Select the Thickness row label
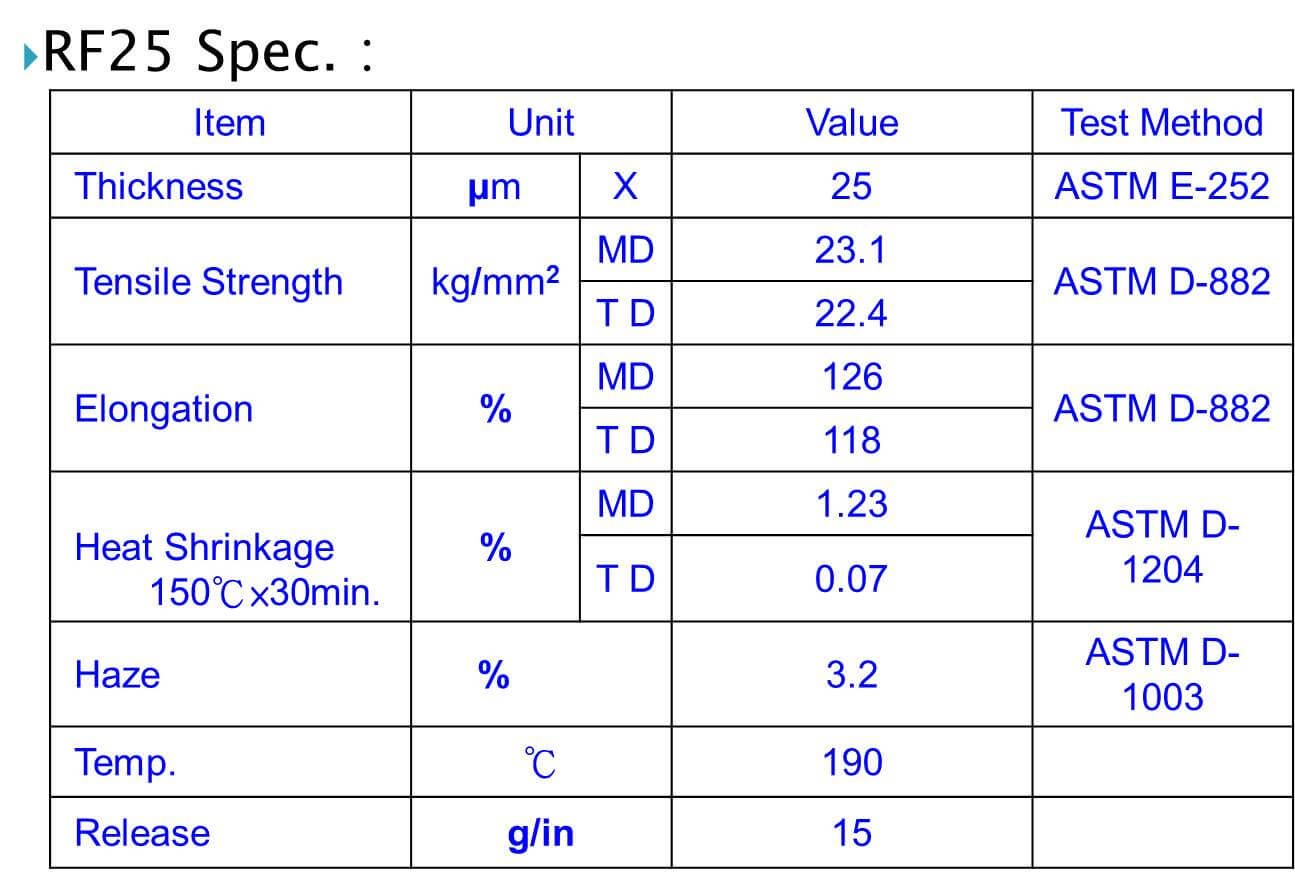The image size is (1295, 878). (x=158, y=186)
